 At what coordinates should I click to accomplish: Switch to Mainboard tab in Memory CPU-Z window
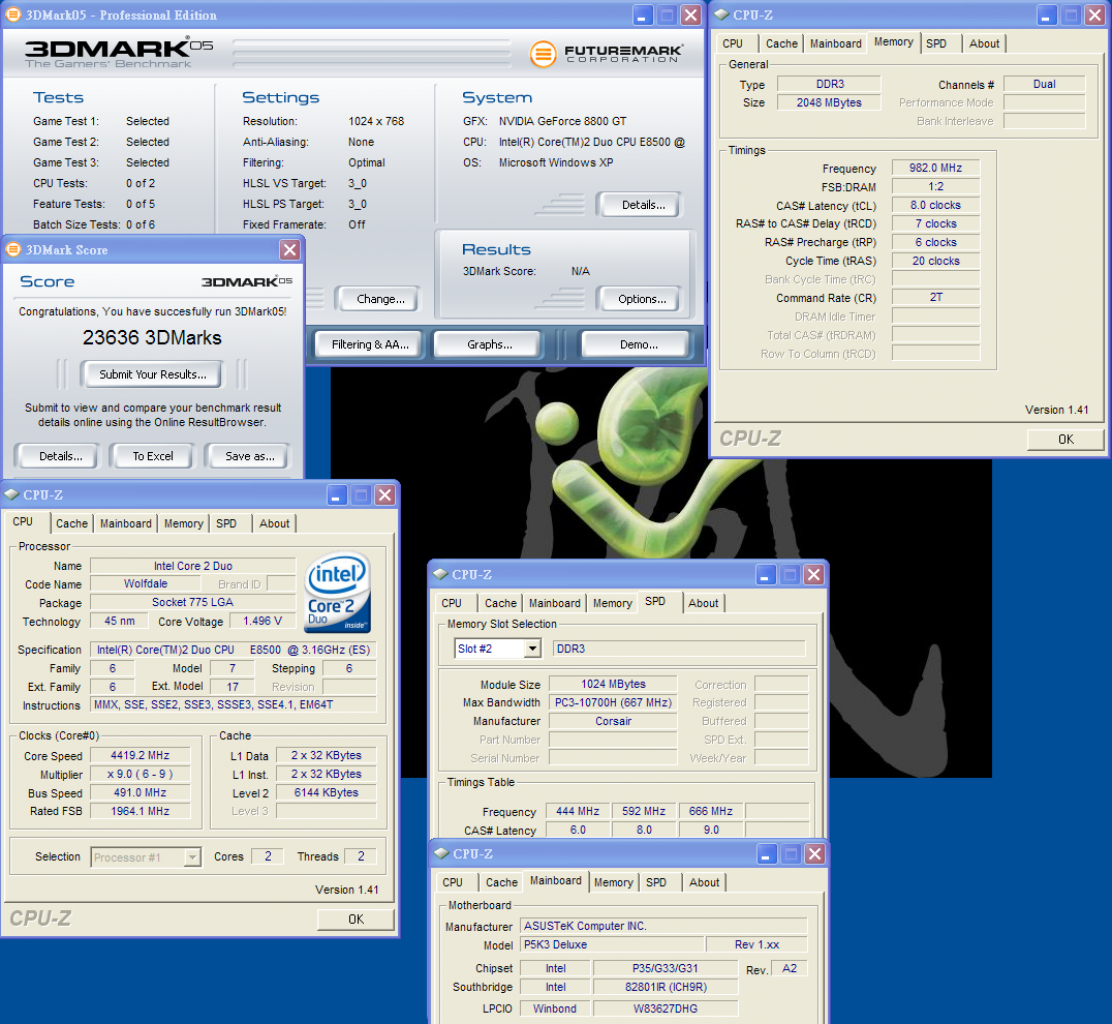click(x=835, y=44)
